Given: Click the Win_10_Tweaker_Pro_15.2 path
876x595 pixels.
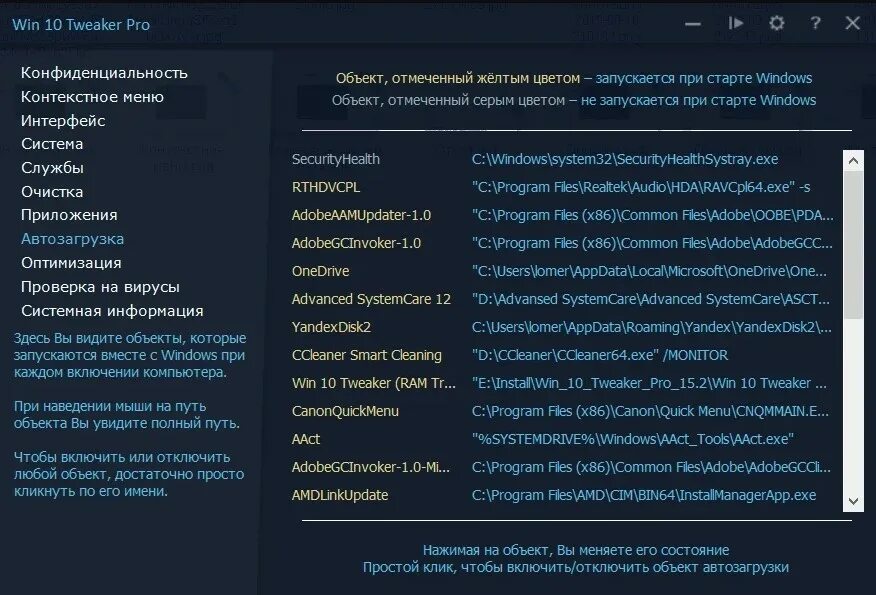Looking at the screenshot, I should pos(649,383).
